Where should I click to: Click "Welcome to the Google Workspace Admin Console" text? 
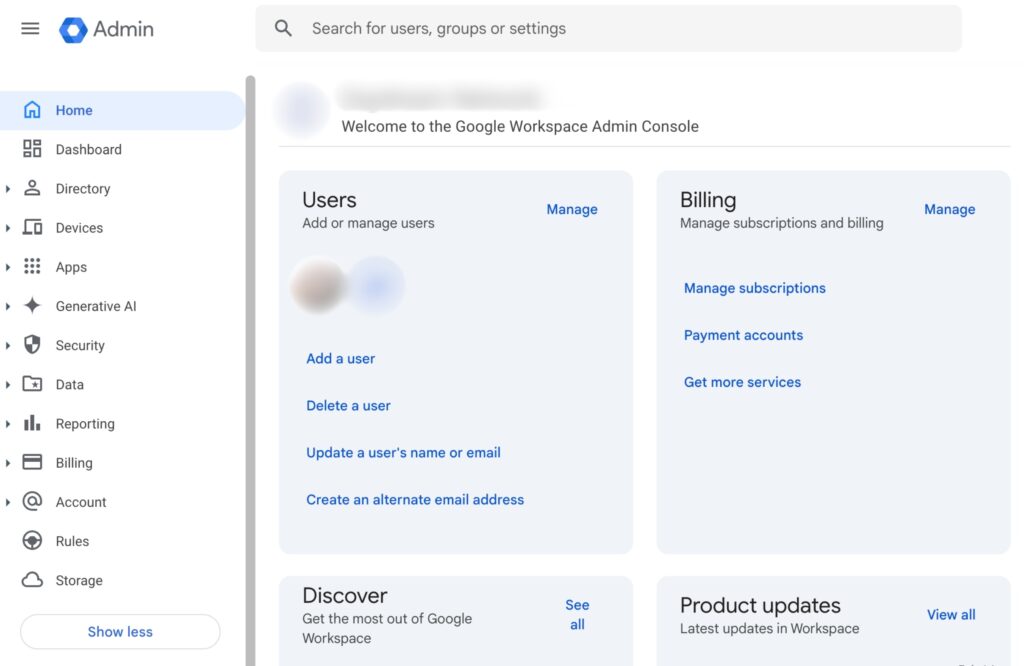[x=520, y=126]
